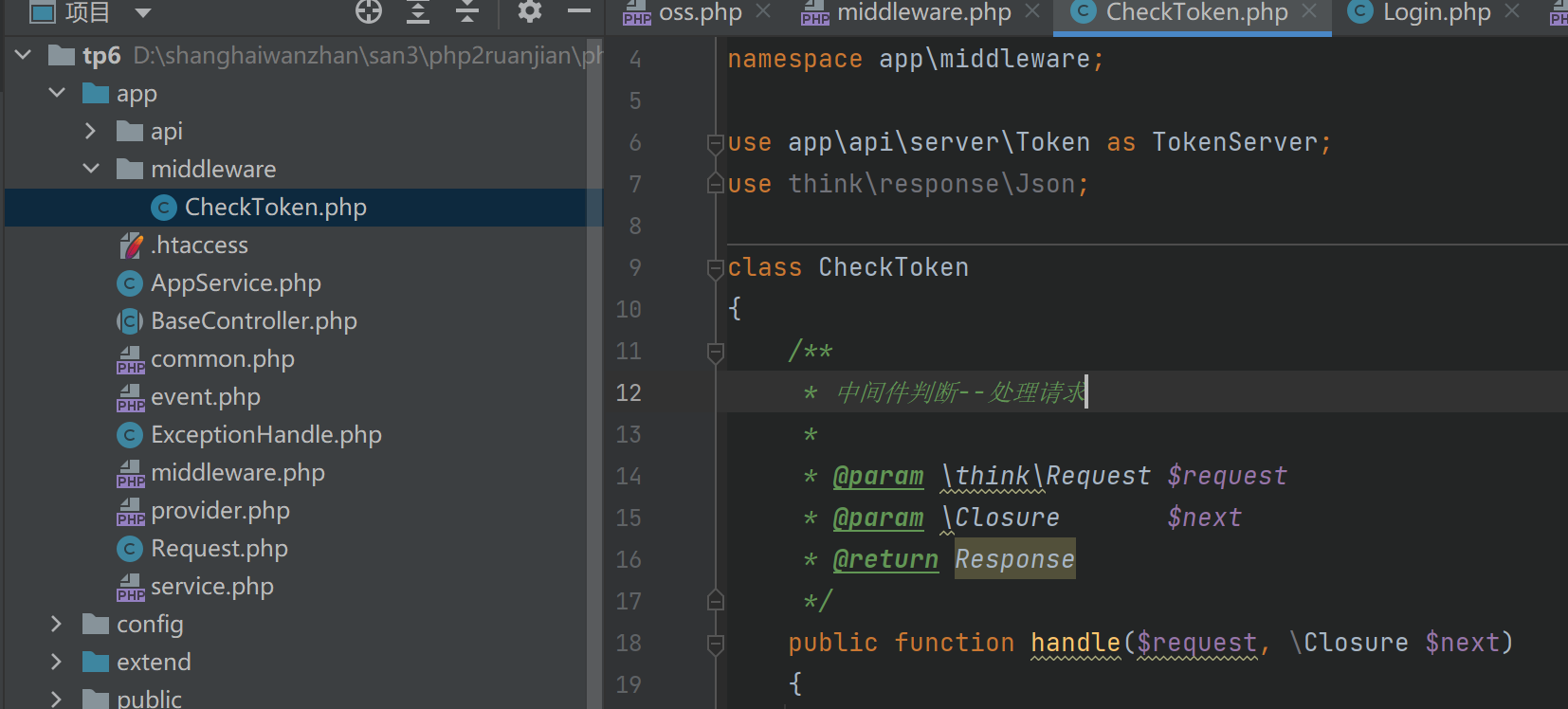The height and width of the screenshot is (709, 1568).
Task: Fold the doc comment at line 11
Action: coord(716,352)
